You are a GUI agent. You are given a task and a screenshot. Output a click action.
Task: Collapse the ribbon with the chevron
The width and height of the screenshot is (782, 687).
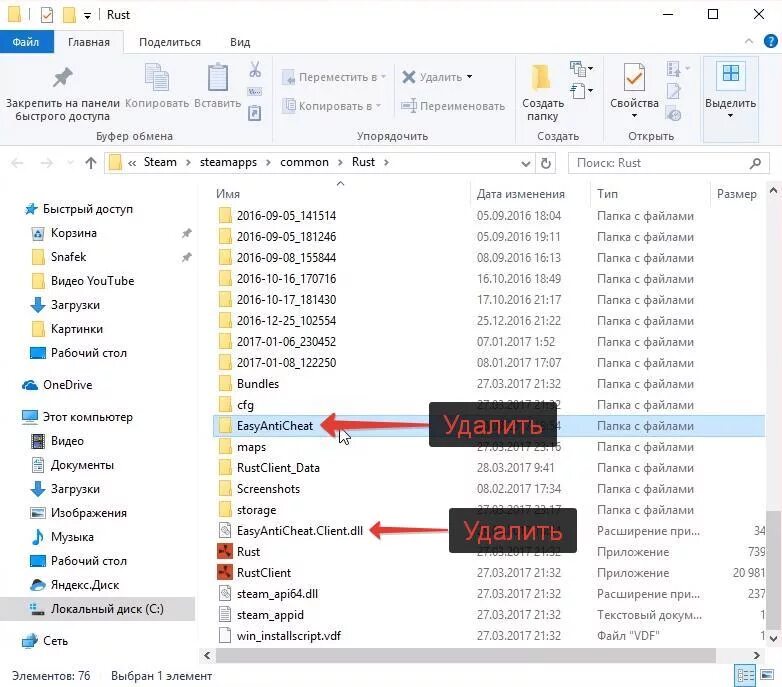click(749, 41)
